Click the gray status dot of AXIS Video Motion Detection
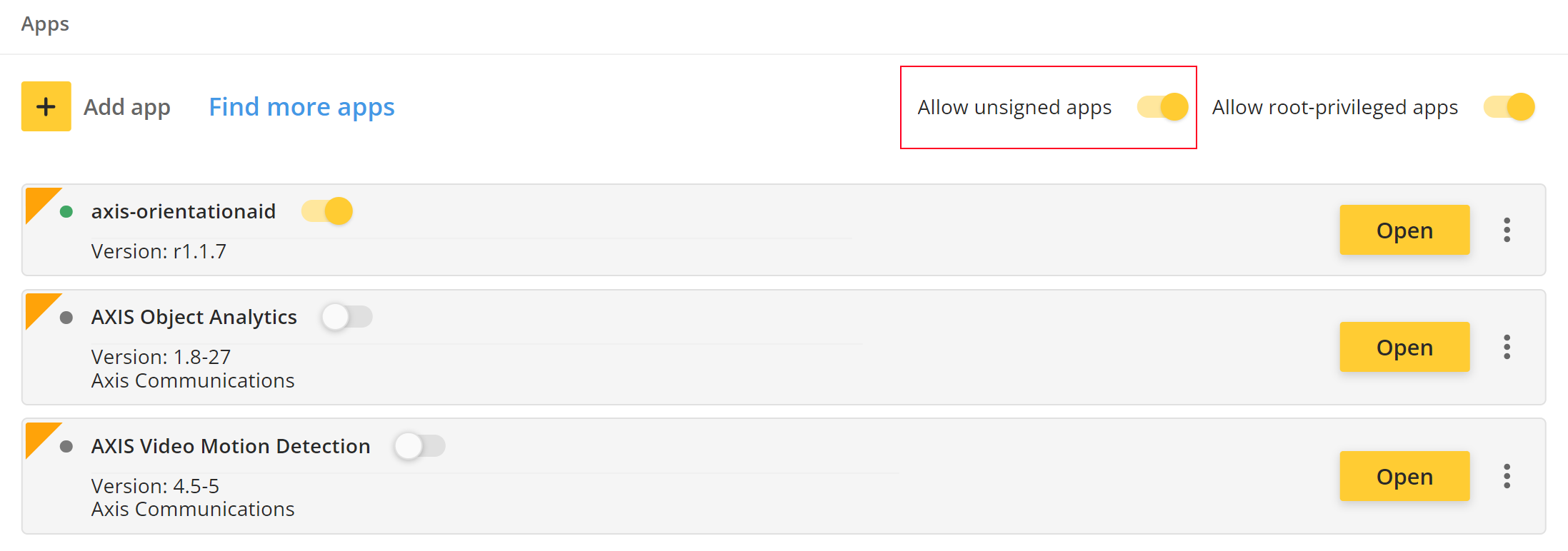Viewport: 1568px width, 551px height. click(66, 447)
